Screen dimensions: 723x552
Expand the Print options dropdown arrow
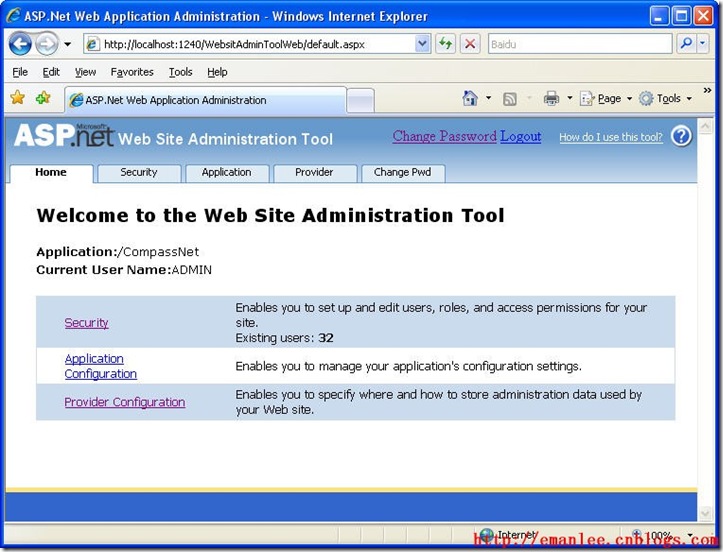click(570, 98)
